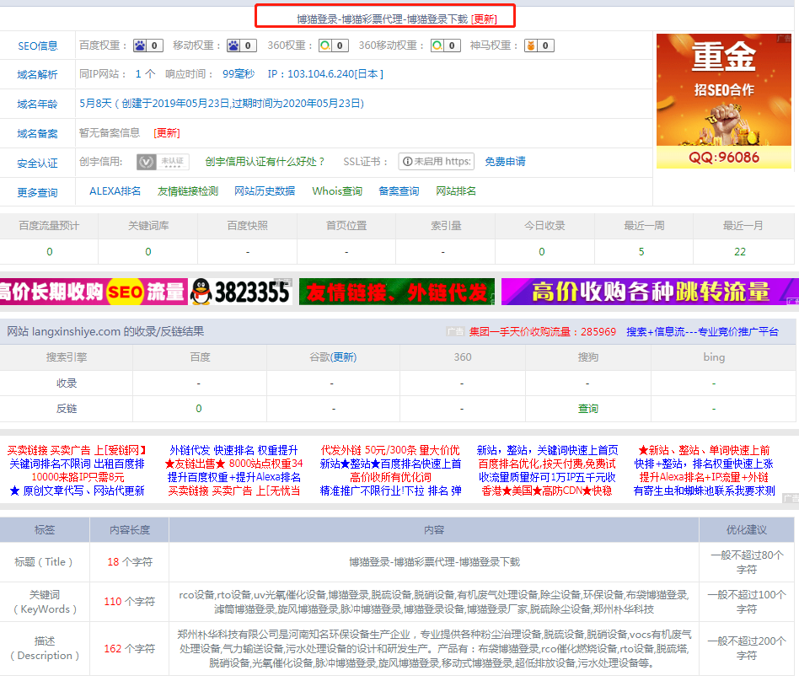Click the 高价收购各种跳转流量 purple banner
This screenshot has height=681, width=799.
coord(650,292)
